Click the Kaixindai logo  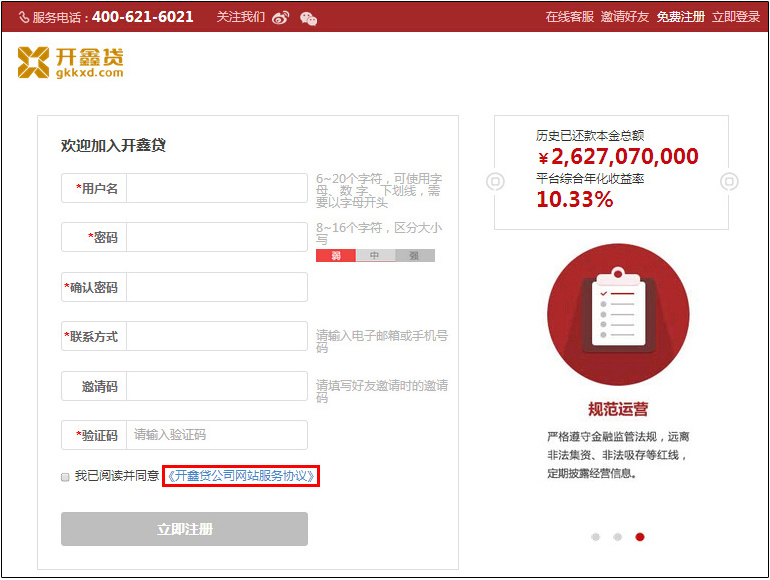[x=71, y=62]
